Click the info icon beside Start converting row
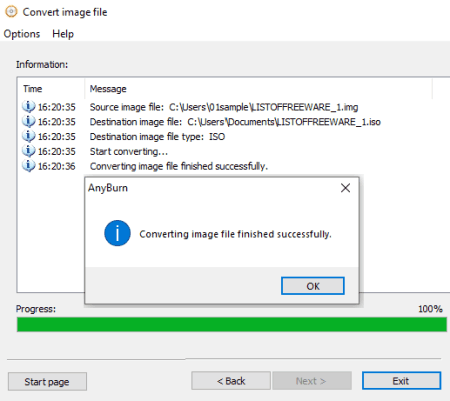450x401 pixels. [x=29, y=151]
